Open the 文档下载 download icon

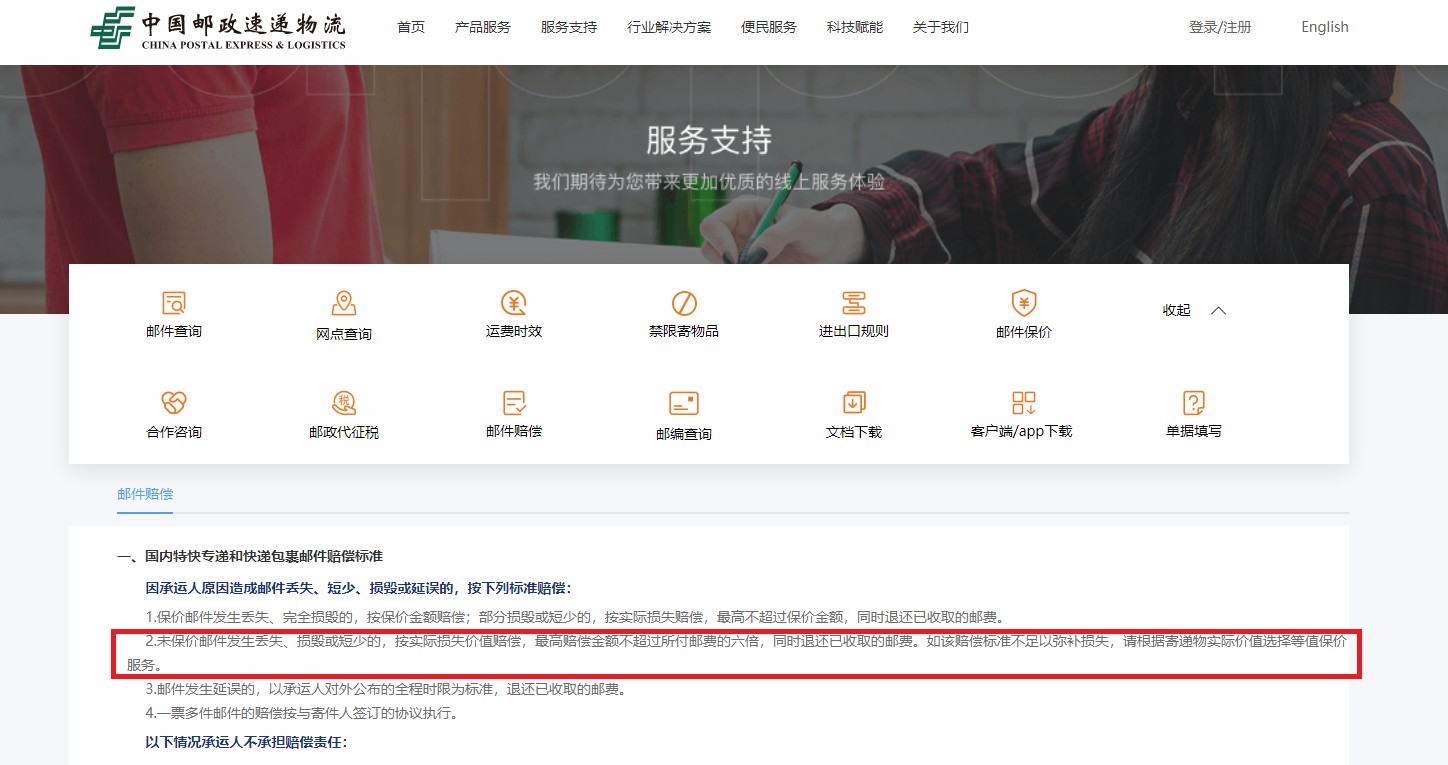pyautogui.click(x=854, y=403)
